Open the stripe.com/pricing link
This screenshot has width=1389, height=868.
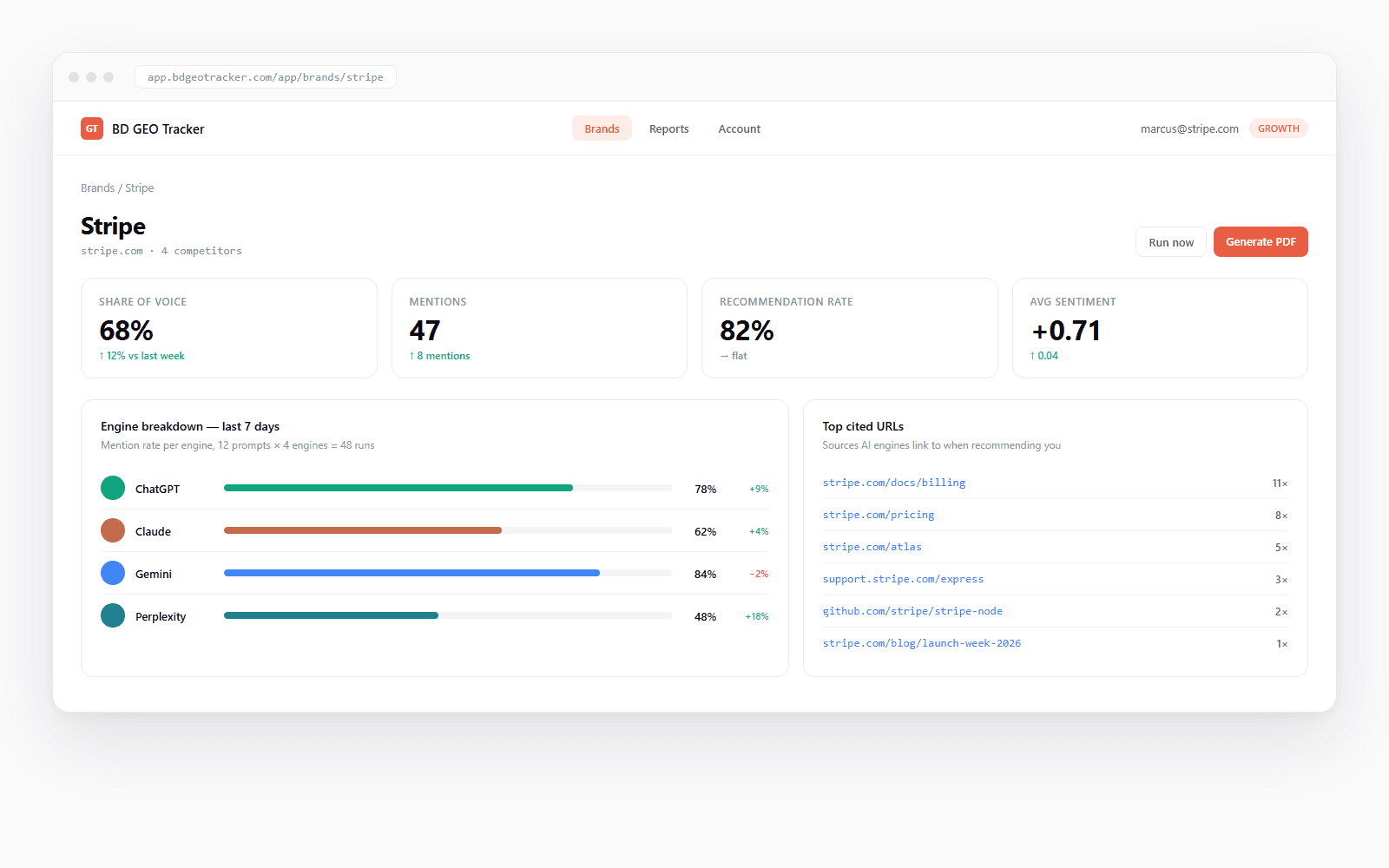[879, 515]
